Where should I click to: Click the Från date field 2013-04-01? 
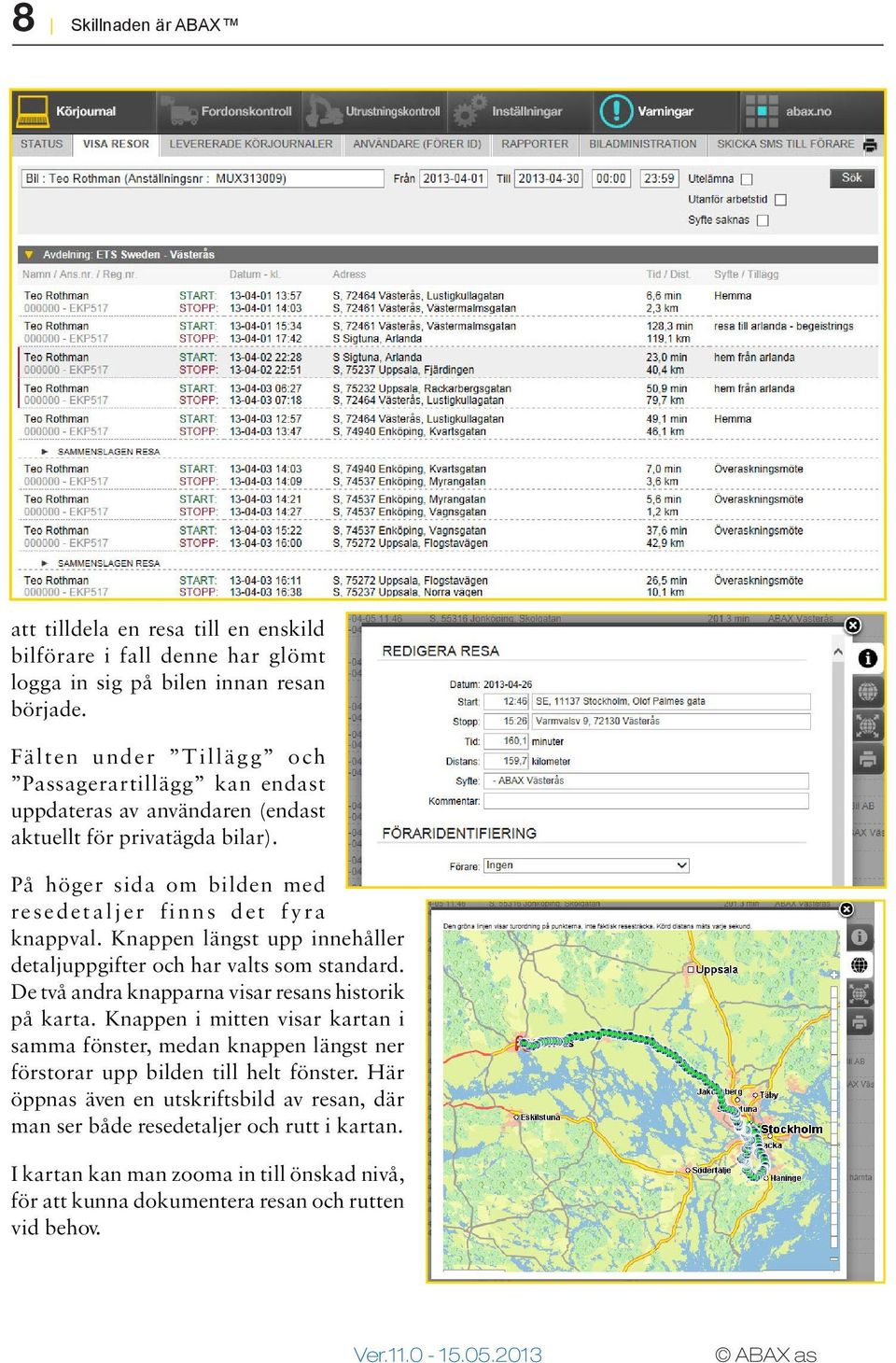(453, 178)
